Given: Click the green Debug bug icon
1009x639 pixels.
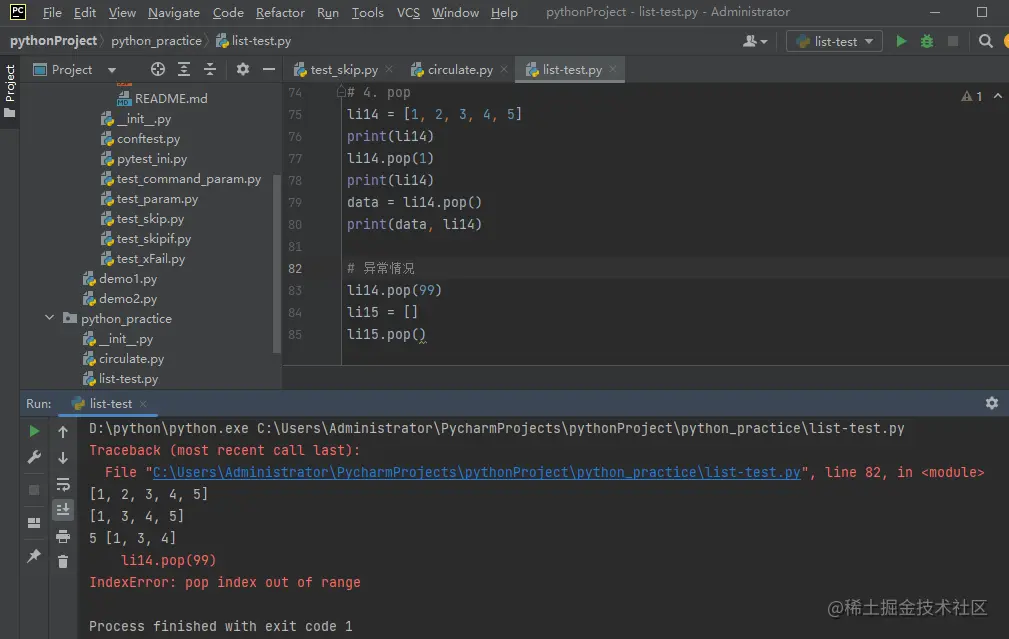Looking at the screenshot, I should pos(927,41).
